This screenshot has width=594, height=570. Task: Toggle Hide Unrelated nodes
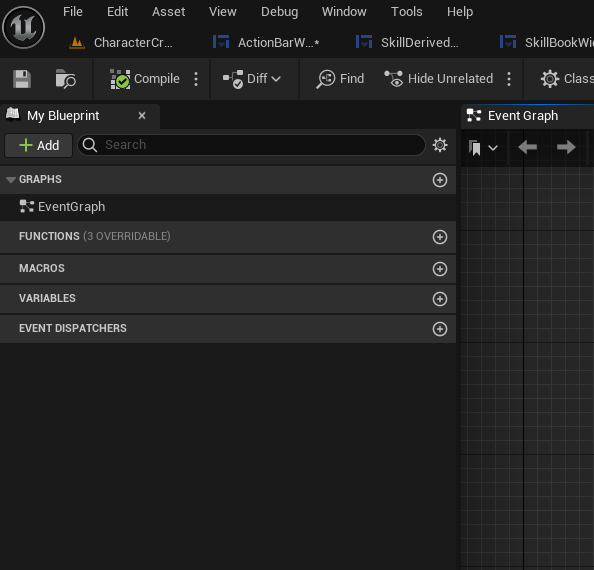click(x=439, y=79)
